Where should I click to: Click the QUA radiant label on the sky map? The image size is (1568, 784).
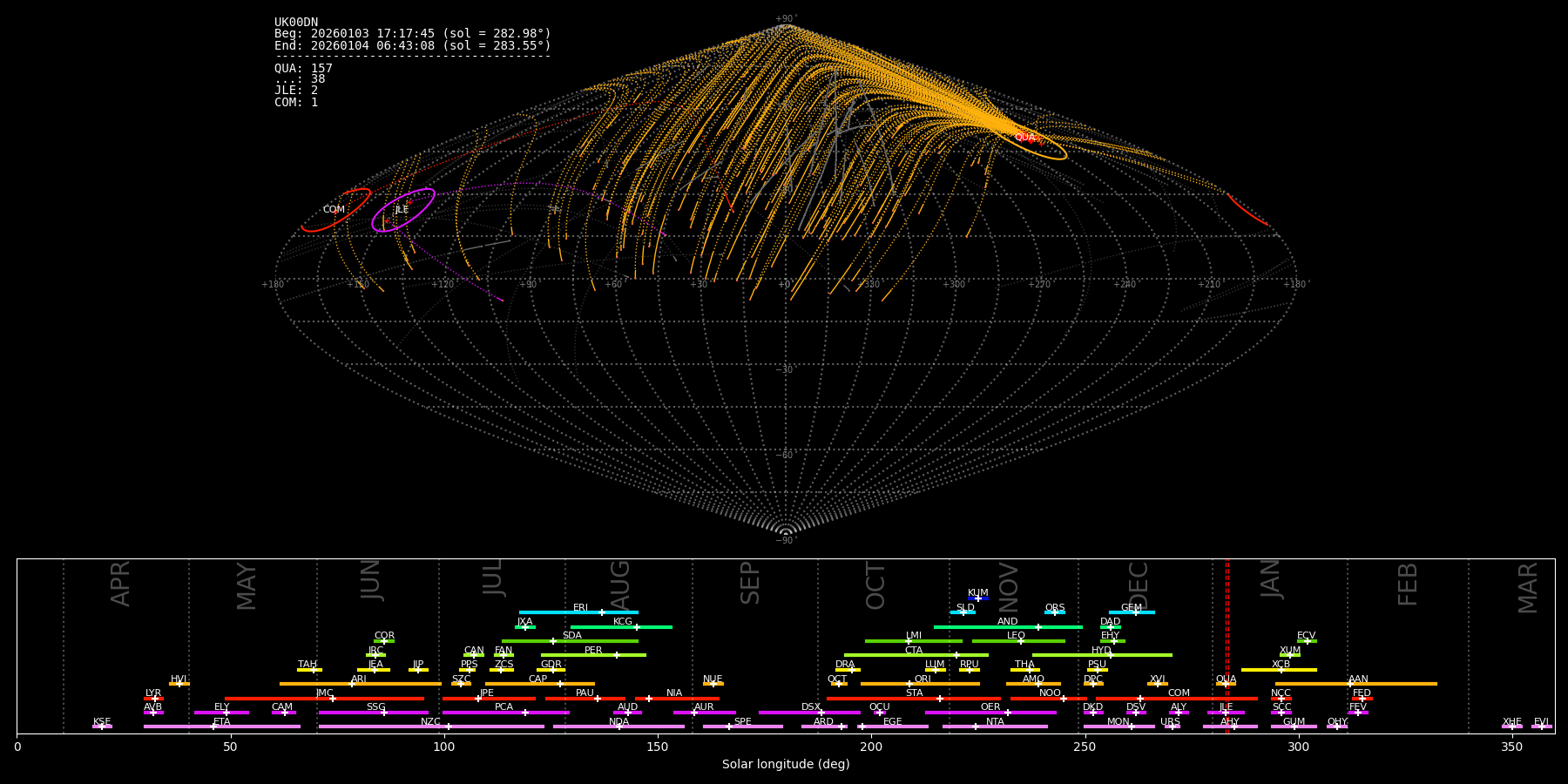(1024, 138)
